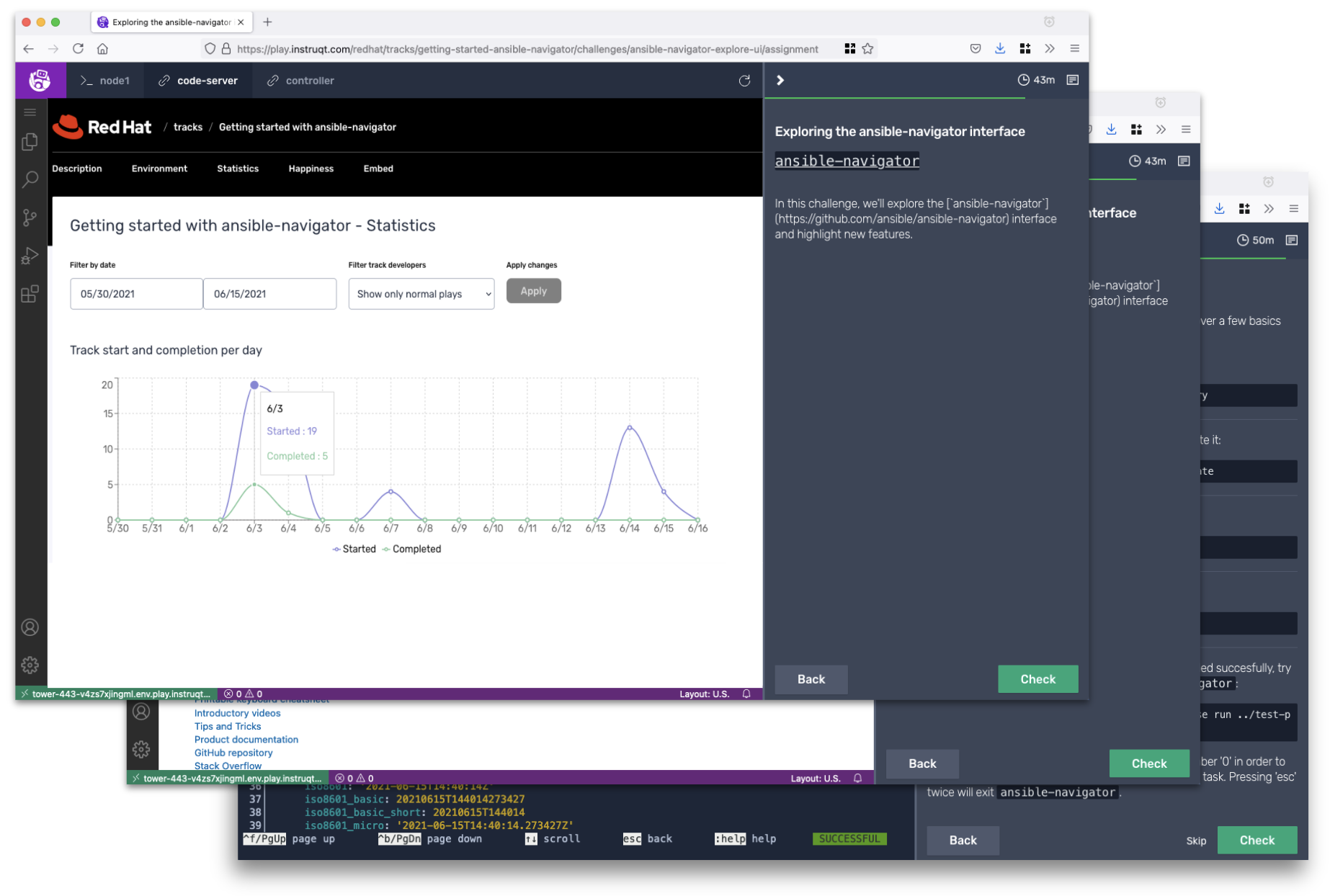Screen dimensions: 1330x896
Task: Open the Run and Debug icon
Action: pos(30,256)
